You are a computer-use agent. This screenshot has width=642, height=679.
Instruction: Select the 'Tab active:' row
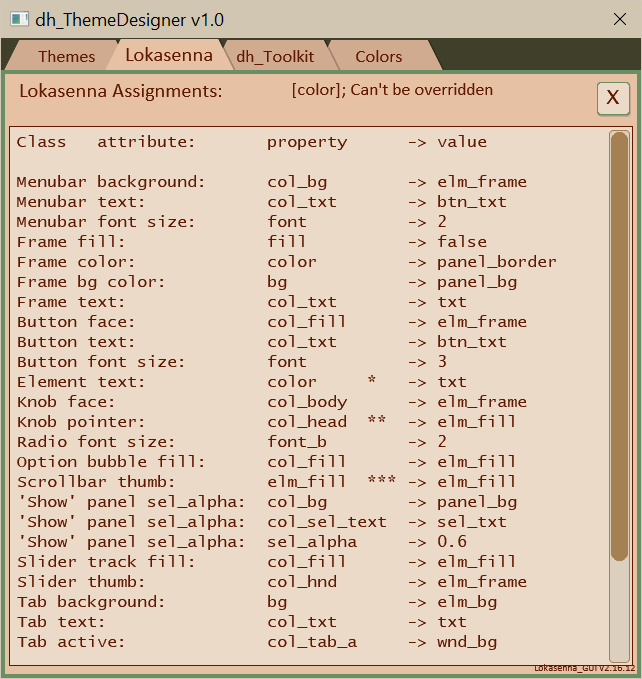(257, 642)
